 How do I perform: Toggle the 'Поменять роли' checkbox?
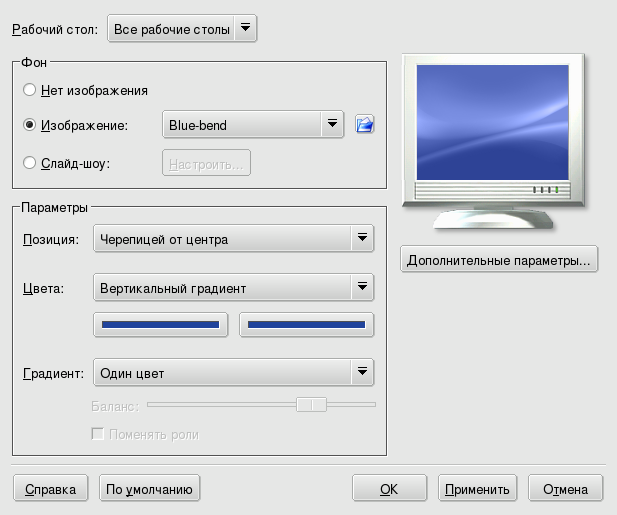tap(98, 434)
